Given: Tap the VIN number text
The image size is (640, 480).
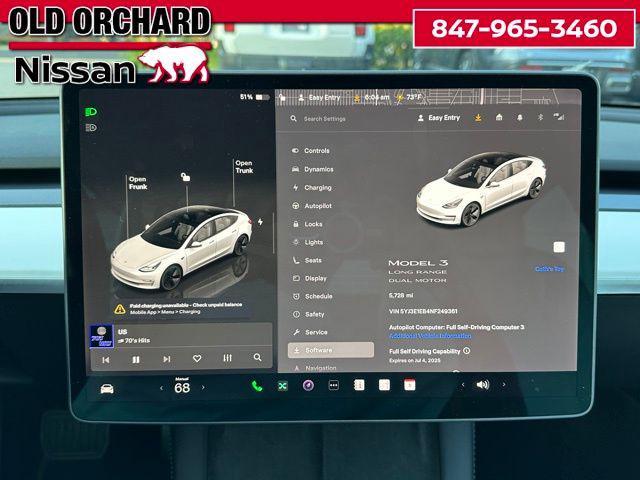Looking at the screenshot, I should click(x=423, y=311).
